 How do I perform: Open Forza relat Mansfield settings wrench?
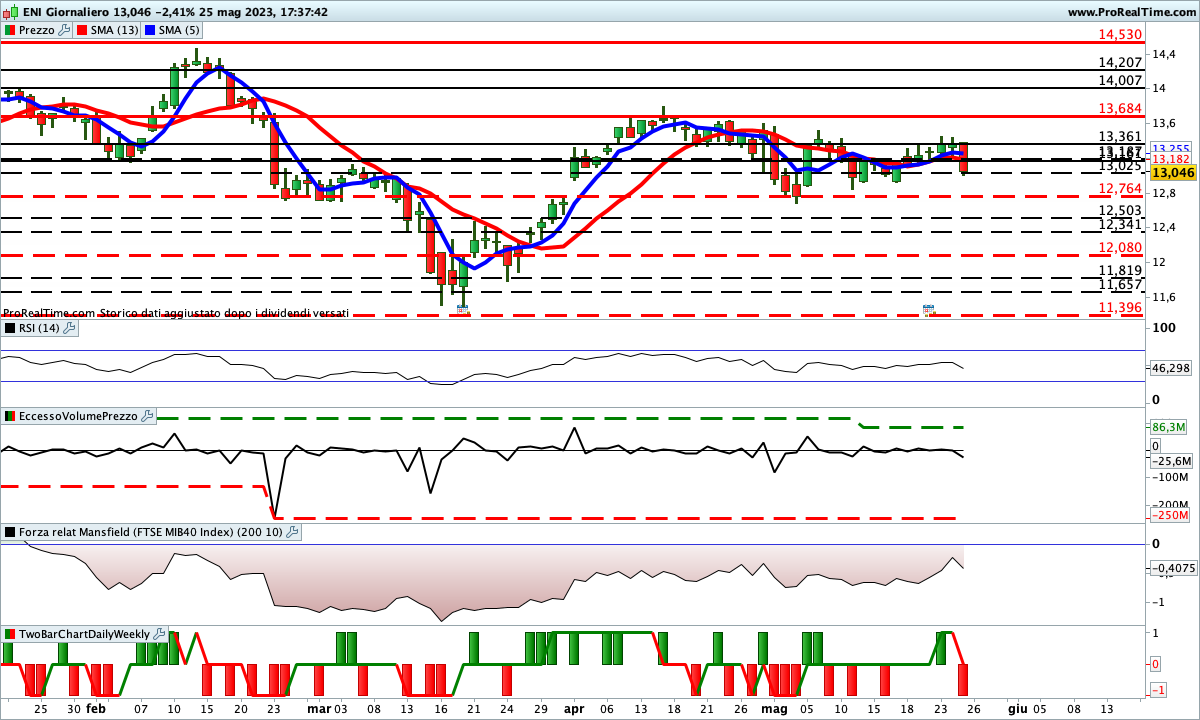pos(293,532)
